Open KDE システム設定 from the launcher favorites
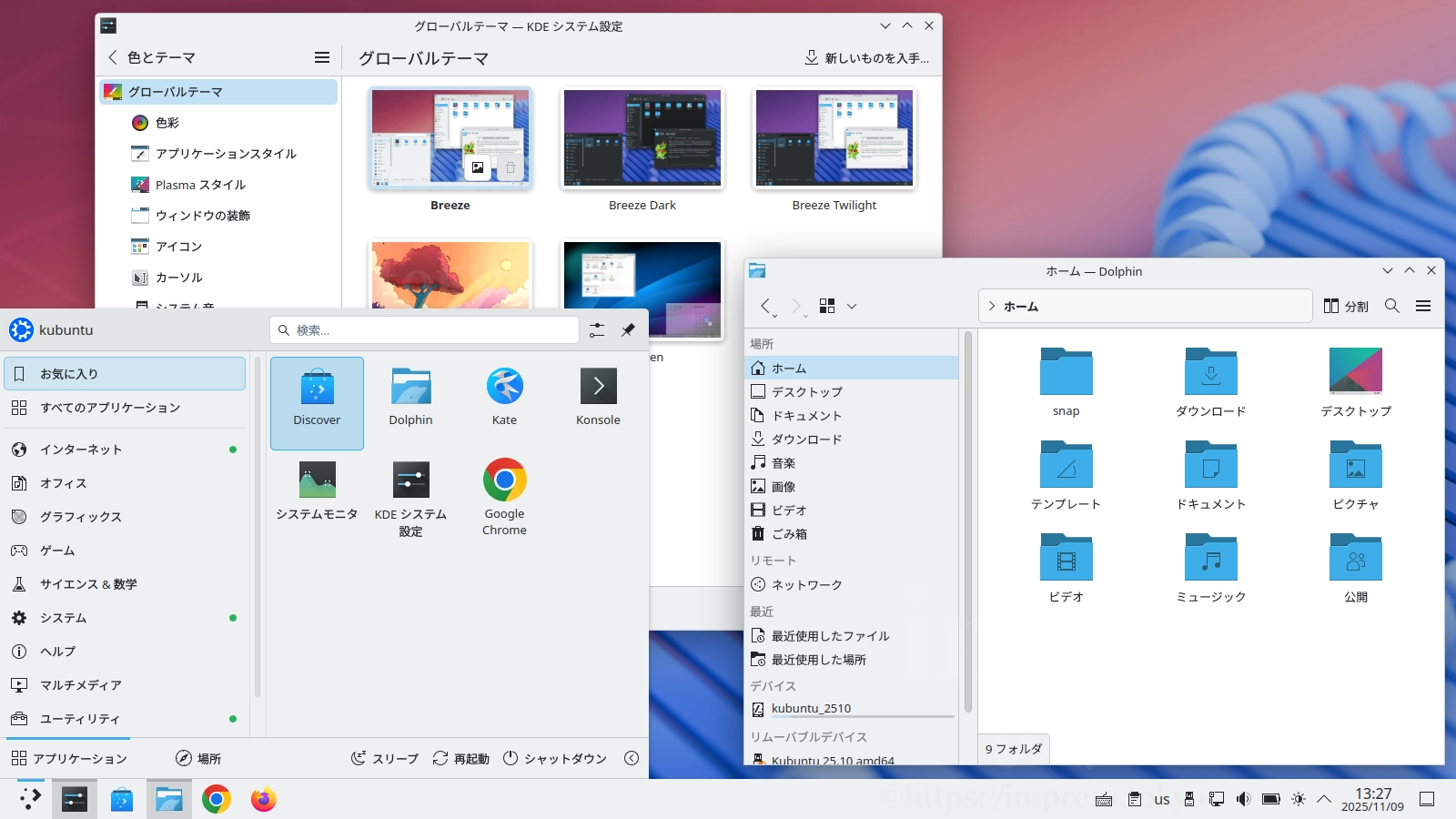The height and width of the screenshot is (819, 1456). point(410,497)
